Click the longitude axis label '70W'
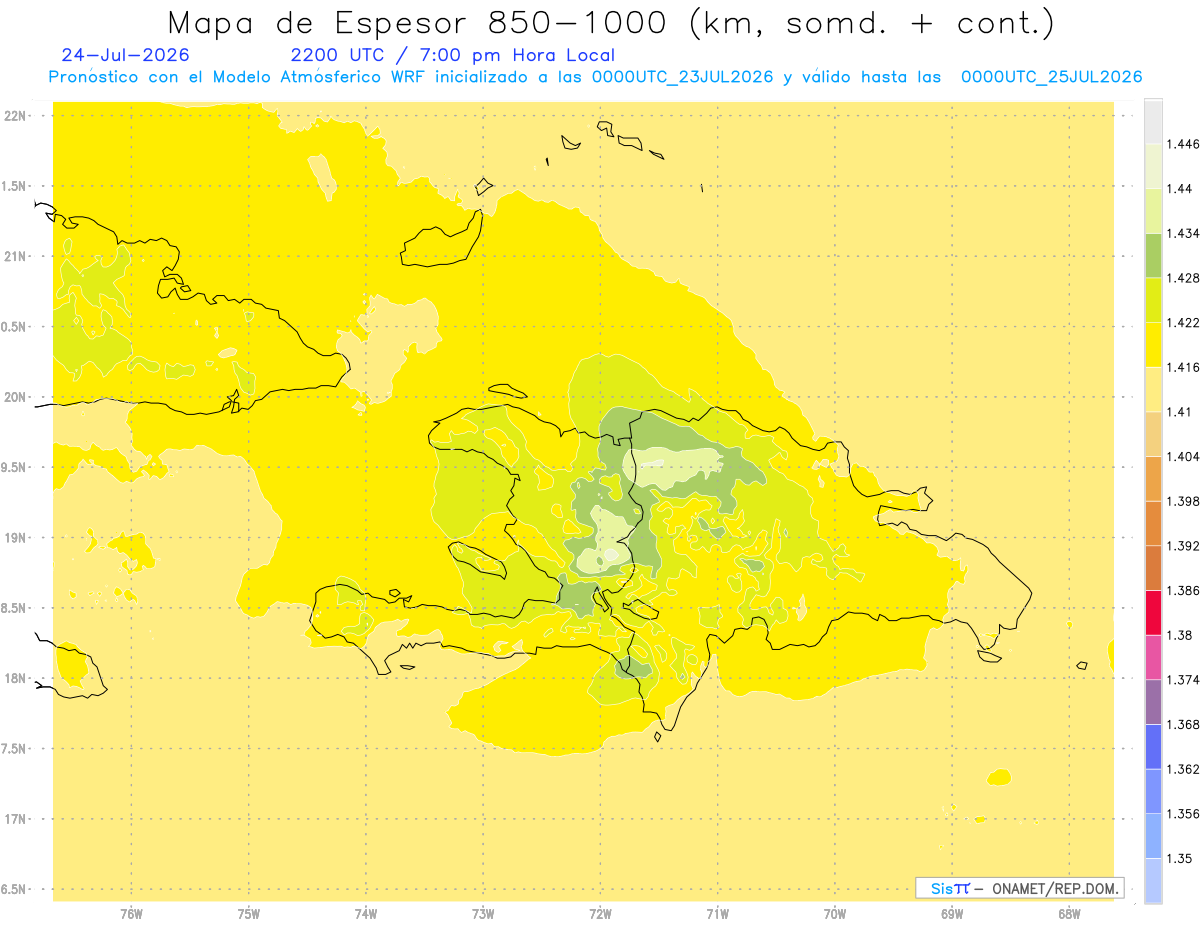The image size is (1200, 927). tap(835, 914)
